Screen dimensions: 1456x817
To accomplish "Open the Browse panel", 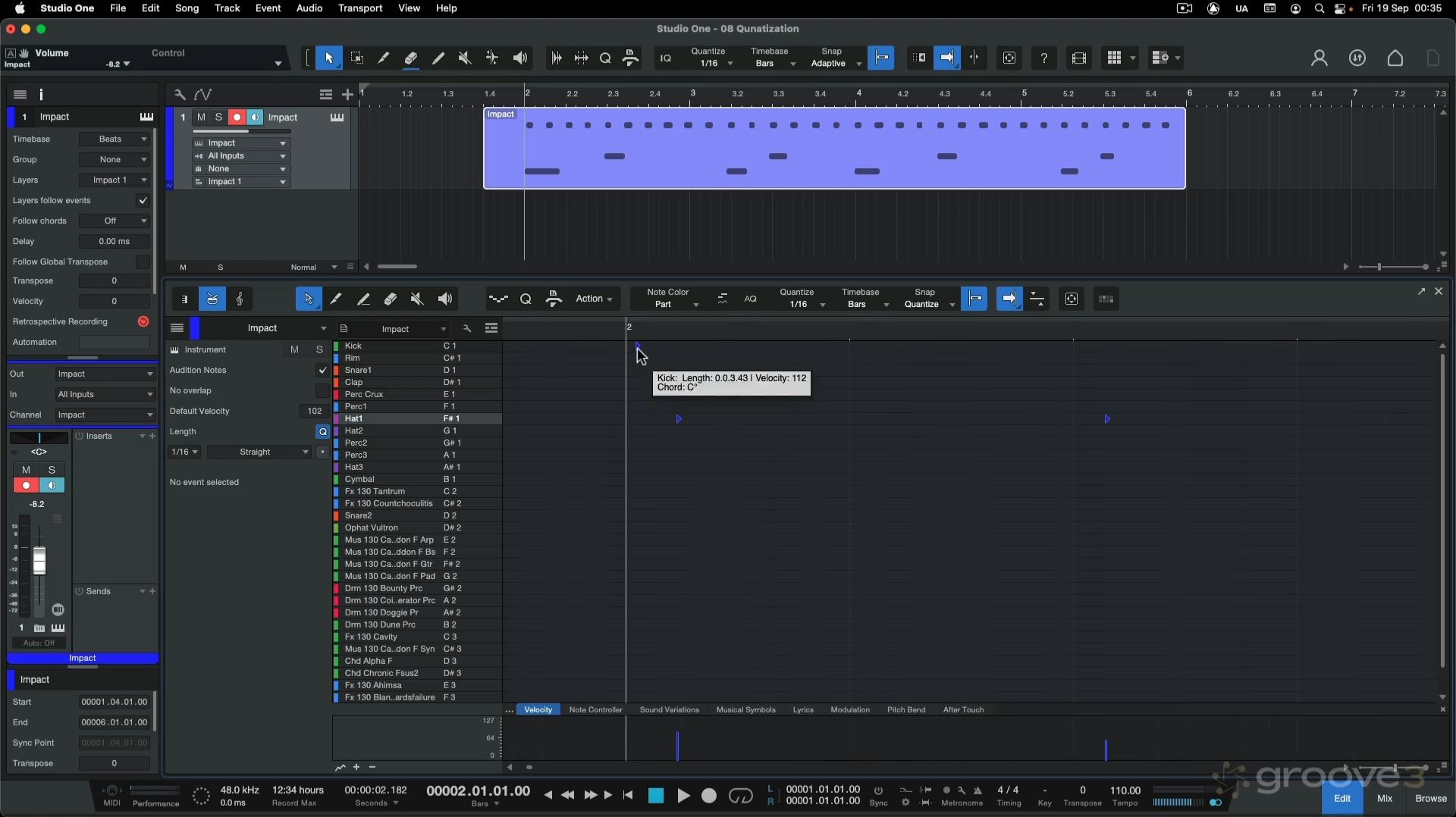I will 1430,798.
